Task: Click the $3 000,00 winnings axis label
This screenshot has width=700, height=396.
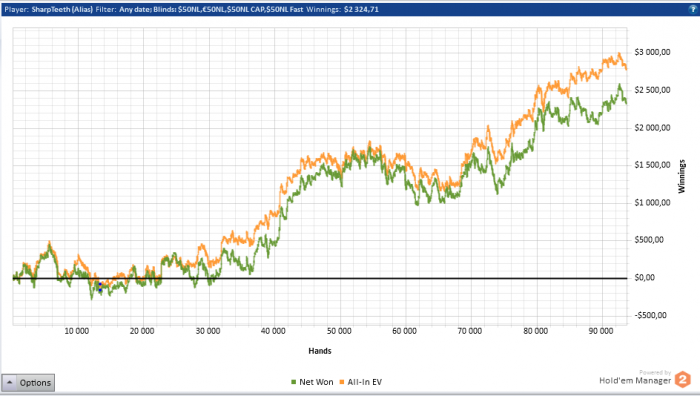Action: tap(652, 52)
